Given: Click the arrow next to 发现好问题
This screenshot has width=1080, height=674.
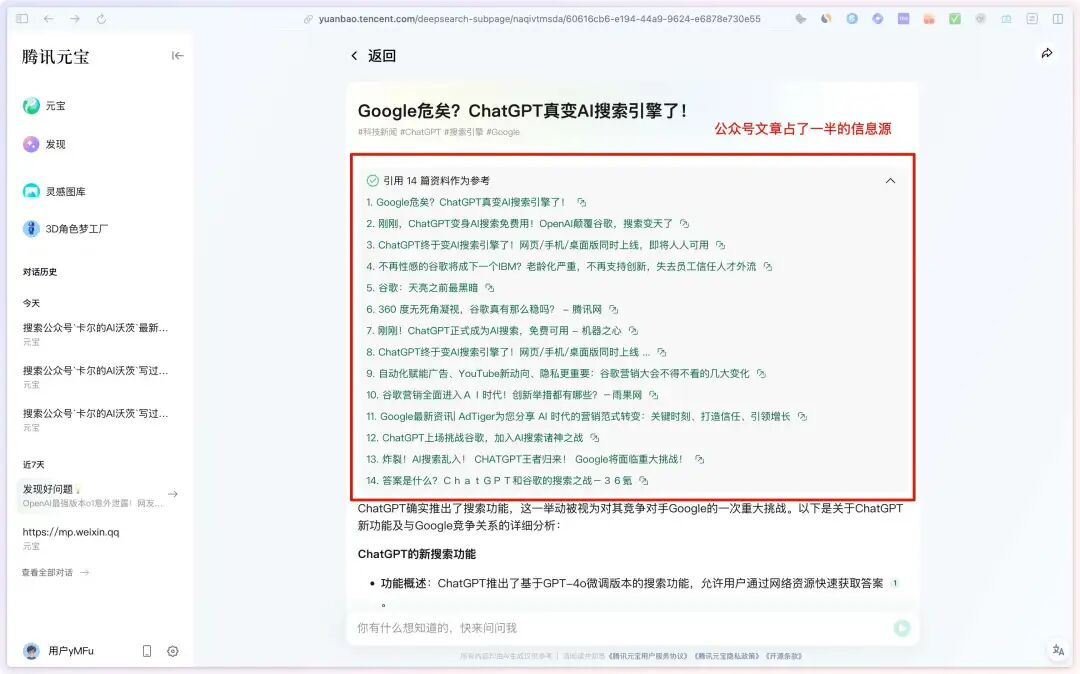Looking at the screenshot, I should pyautogui.click(x=173, y=494).
